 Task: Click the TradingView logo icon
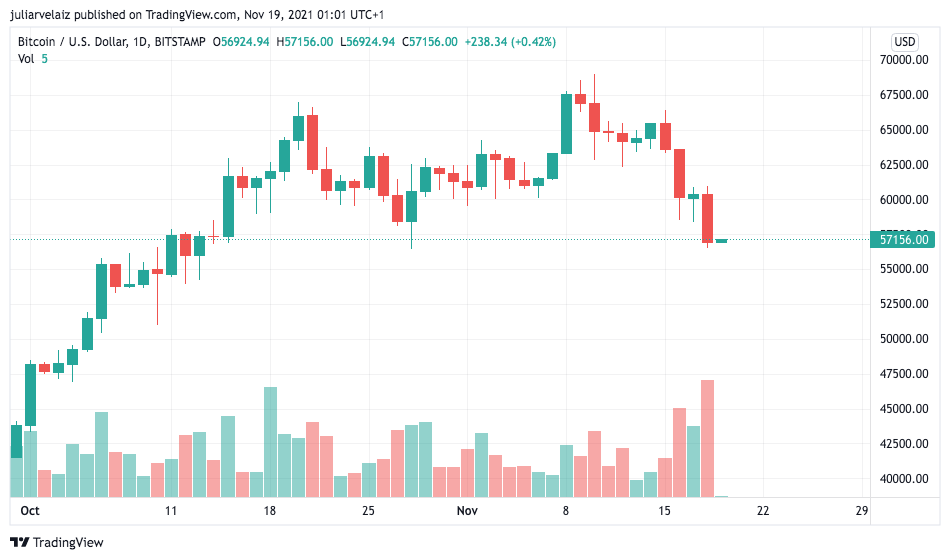[20, 543]
